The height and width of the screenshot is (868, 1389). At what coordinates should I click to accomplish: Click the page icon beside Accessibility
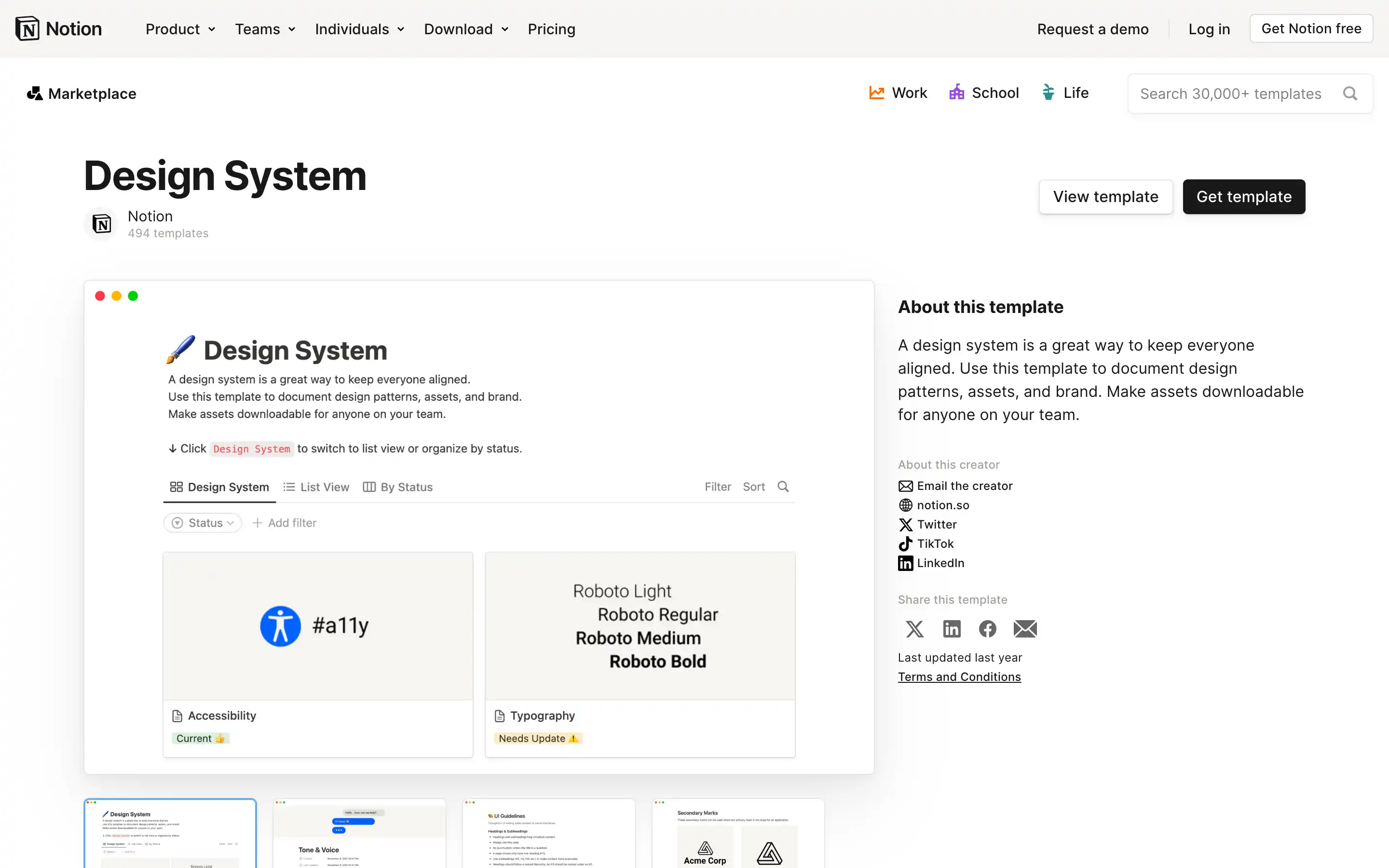click(177, 716)
